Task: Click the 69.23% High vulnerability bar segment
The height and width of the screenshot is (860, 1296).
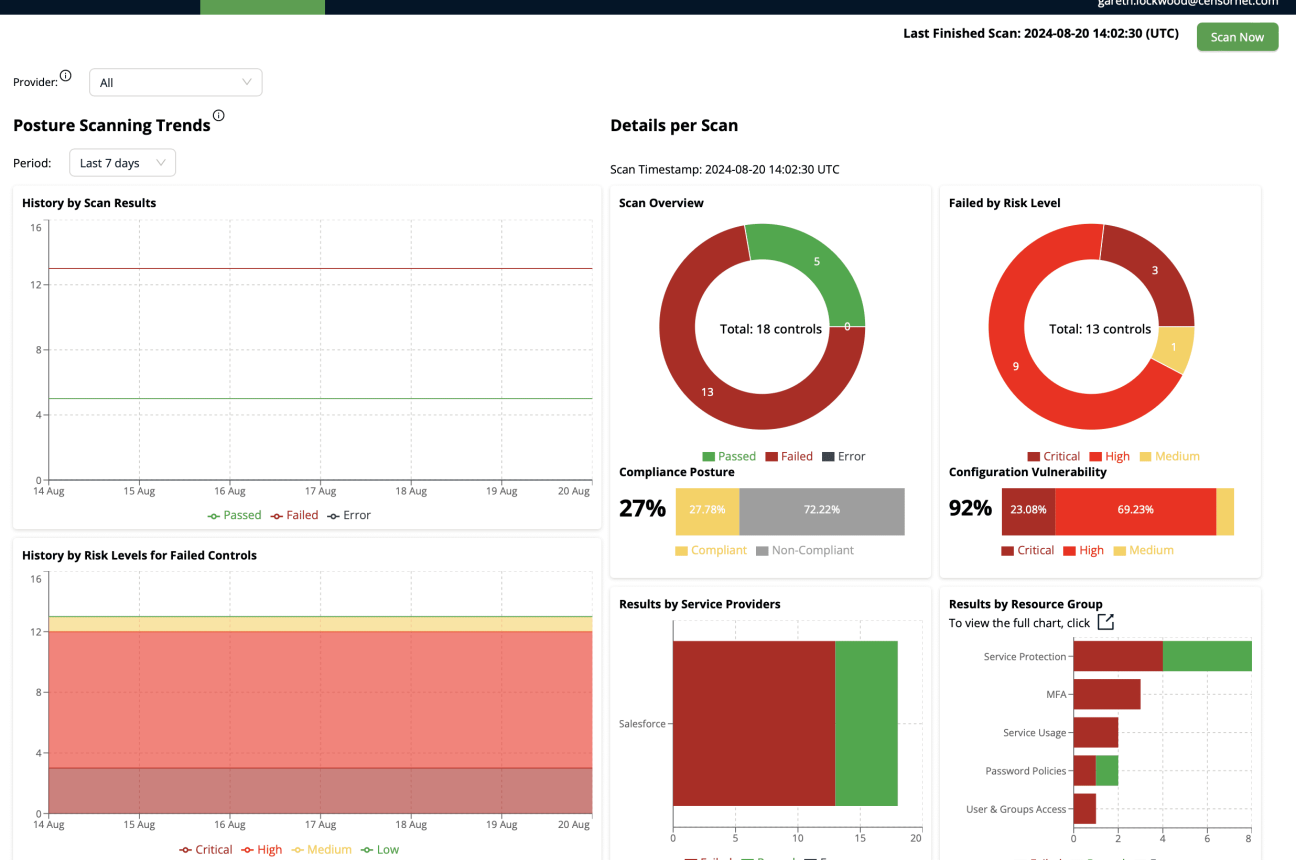Action: coord(1135,511)
